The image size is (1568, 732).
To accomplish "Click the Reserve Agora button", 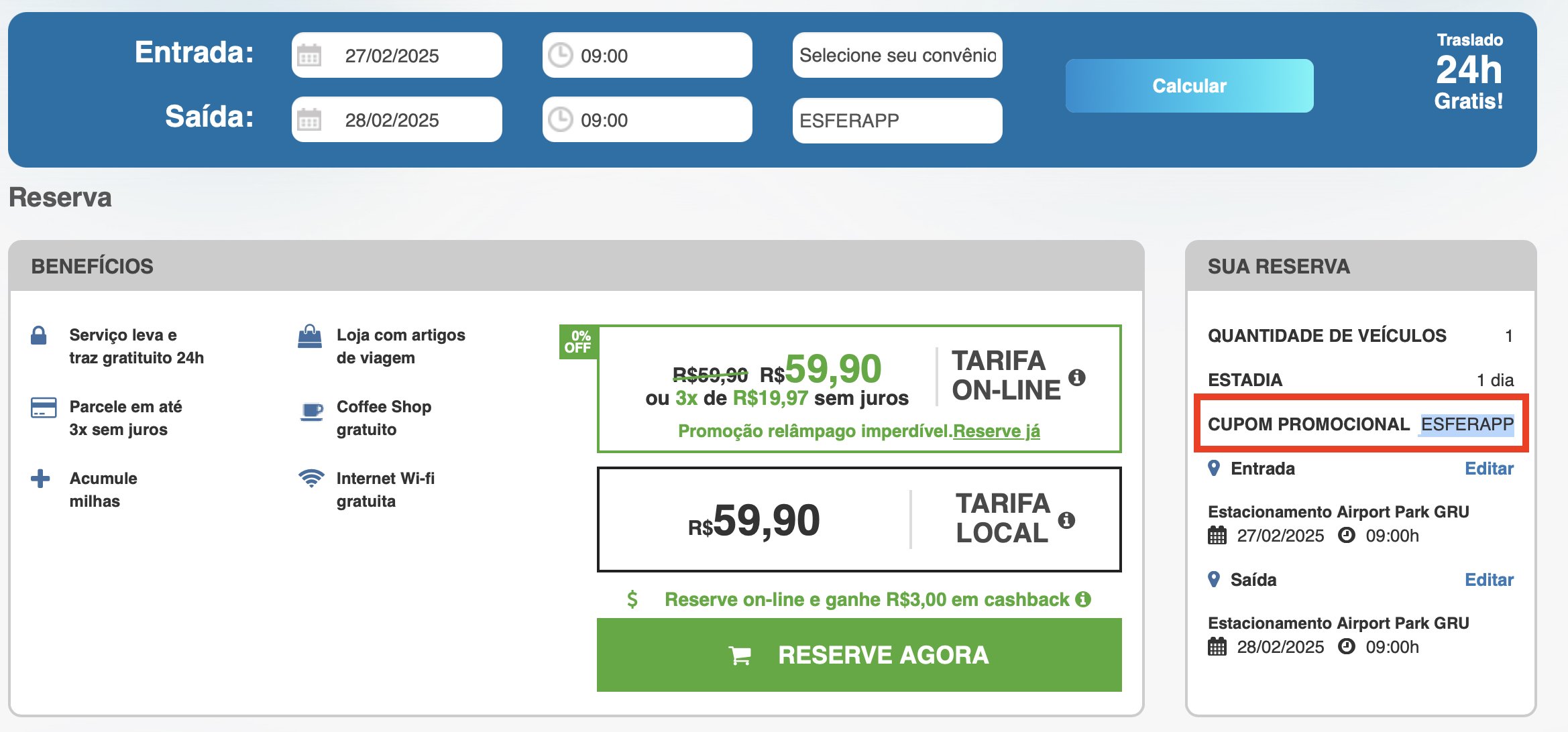I will click(859, 655).
